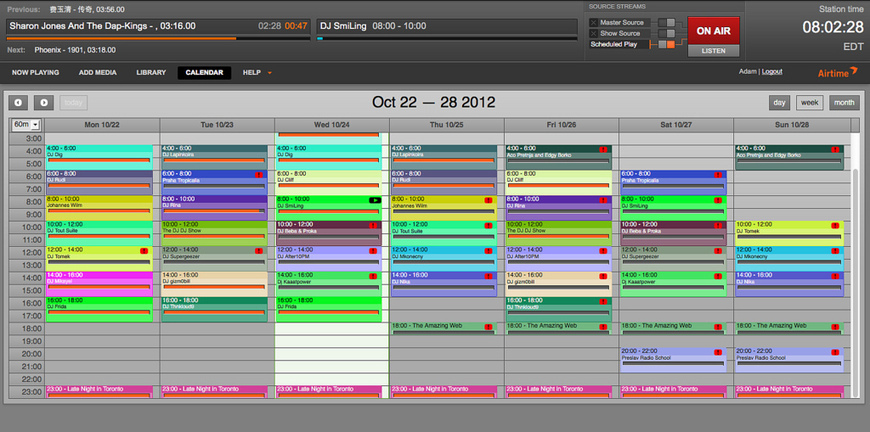
Task: Open Late Night In Toronto show on Monday
Action: pos(100,389)
